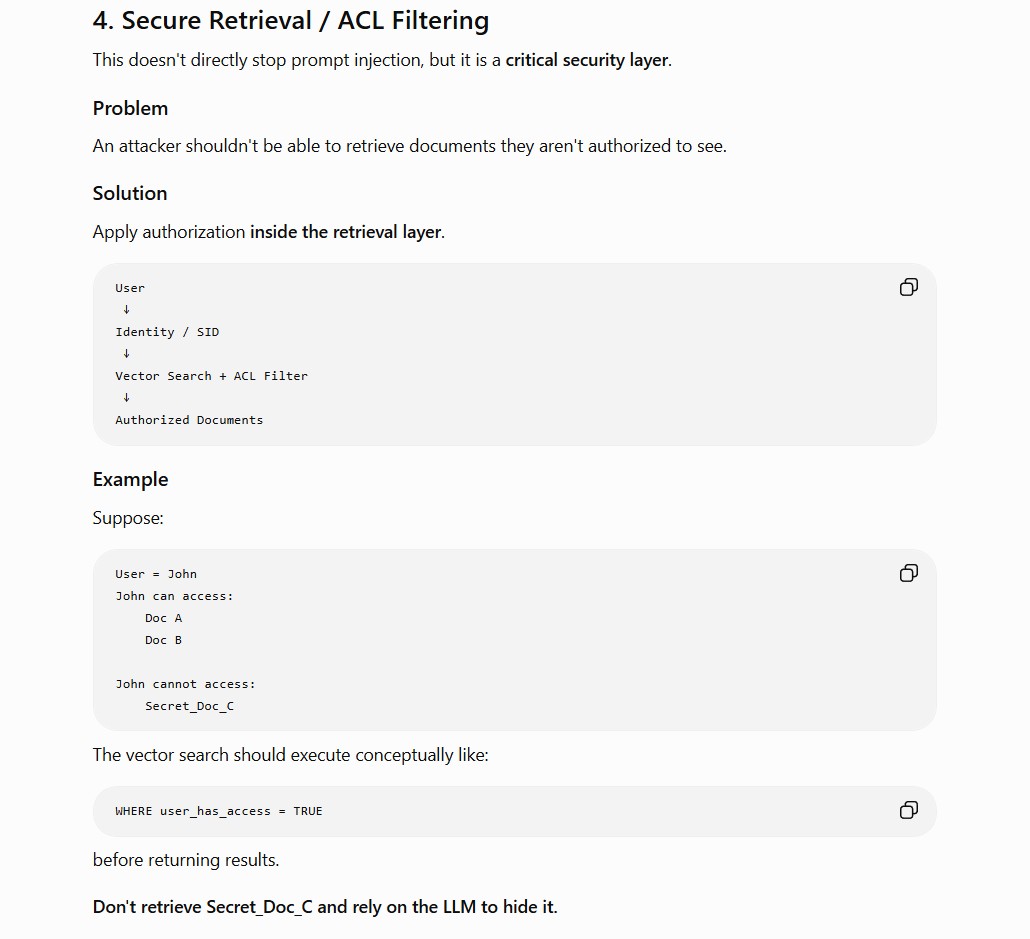Click 'Doc A' in the access list
The width and height of the screenshot is (1030, 939).
pyautogui.click(x=164, y=618)
